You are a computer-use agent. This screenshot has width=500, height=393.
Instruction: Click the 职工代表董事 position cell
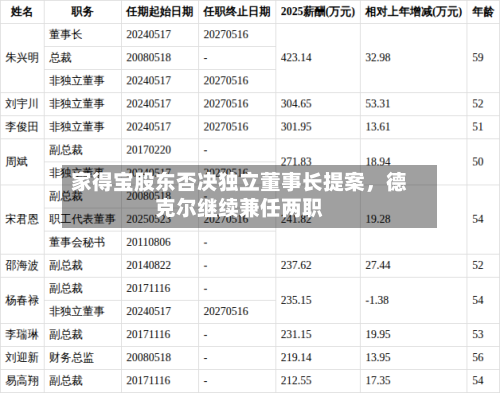click(82, 219)
